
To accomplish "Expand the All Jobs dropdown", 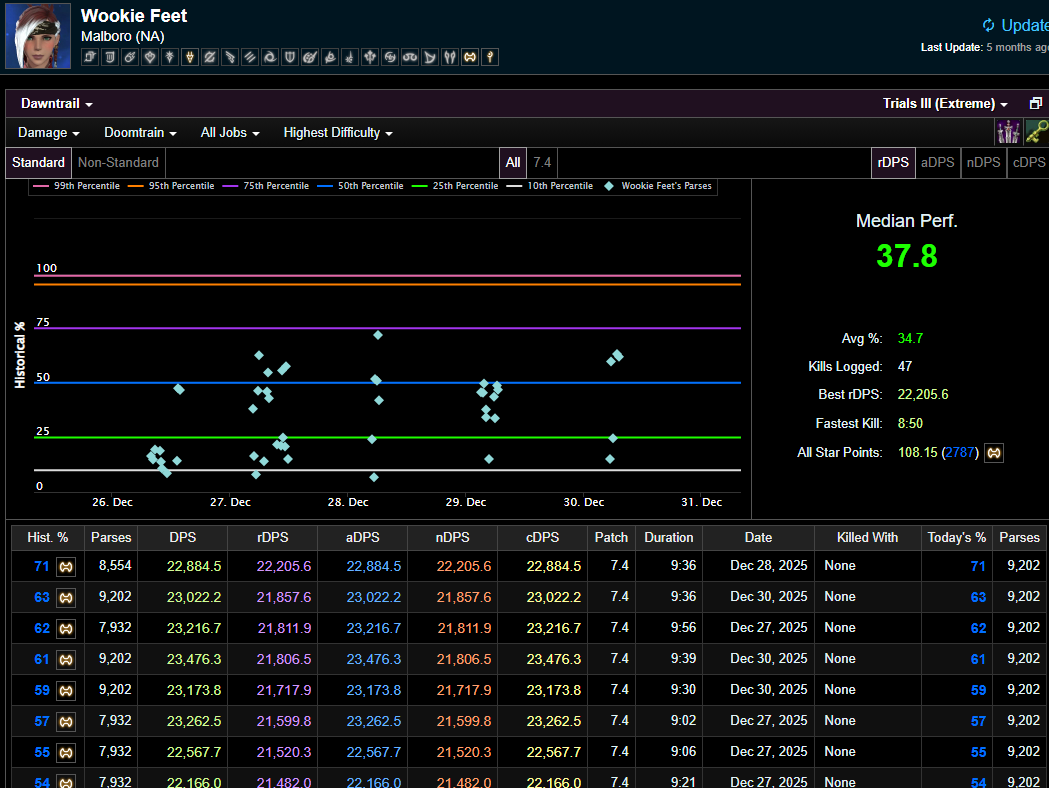I will click(x=230, y=132).
